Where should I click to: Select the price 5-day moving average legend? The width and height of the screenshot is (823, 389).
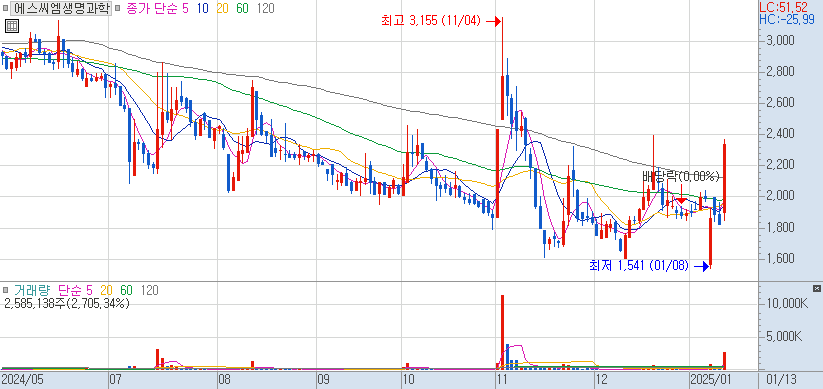(185, 8)
